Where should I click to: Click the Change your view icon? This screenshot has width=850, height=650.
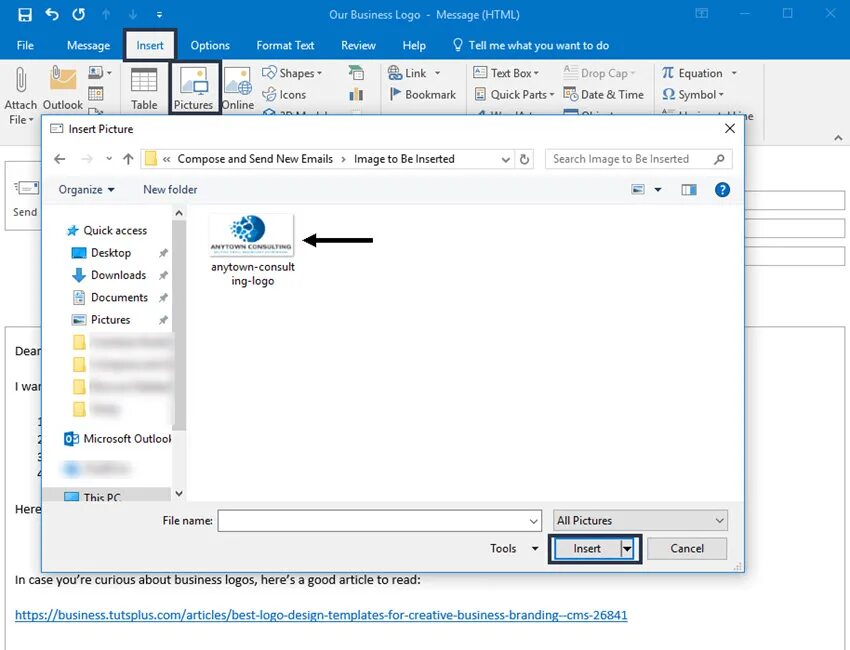(x=638, y=189)
